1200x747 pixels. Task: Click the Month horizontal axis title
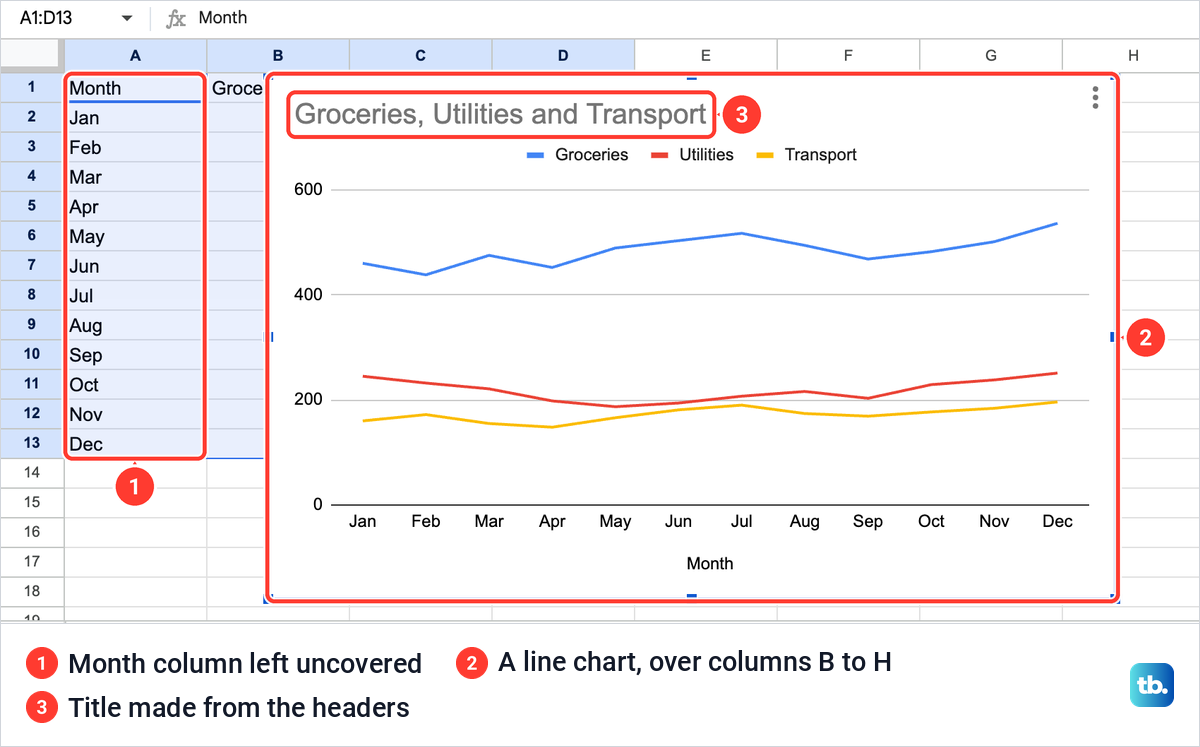[710, 564]
